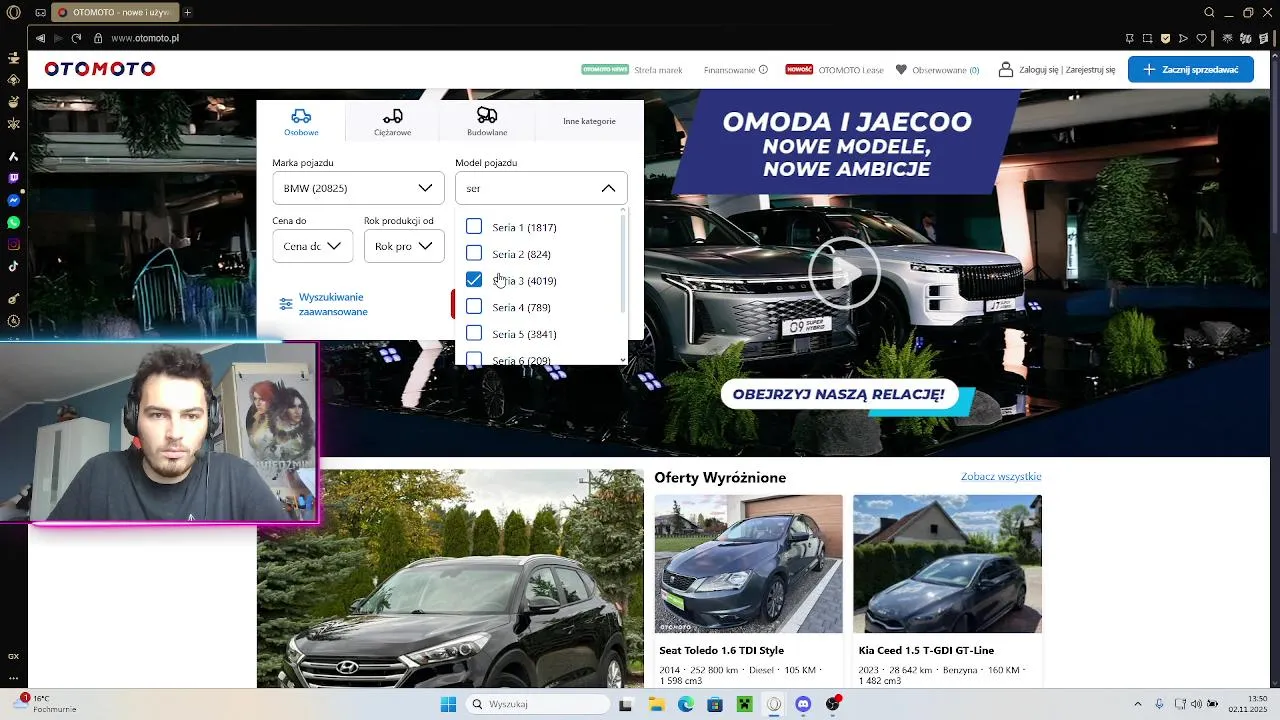Image resolution: width=1280 pixels, height=720 pixels.
Task: Open Messenger in the Opera sidebar
Action: tap(13, 200)
